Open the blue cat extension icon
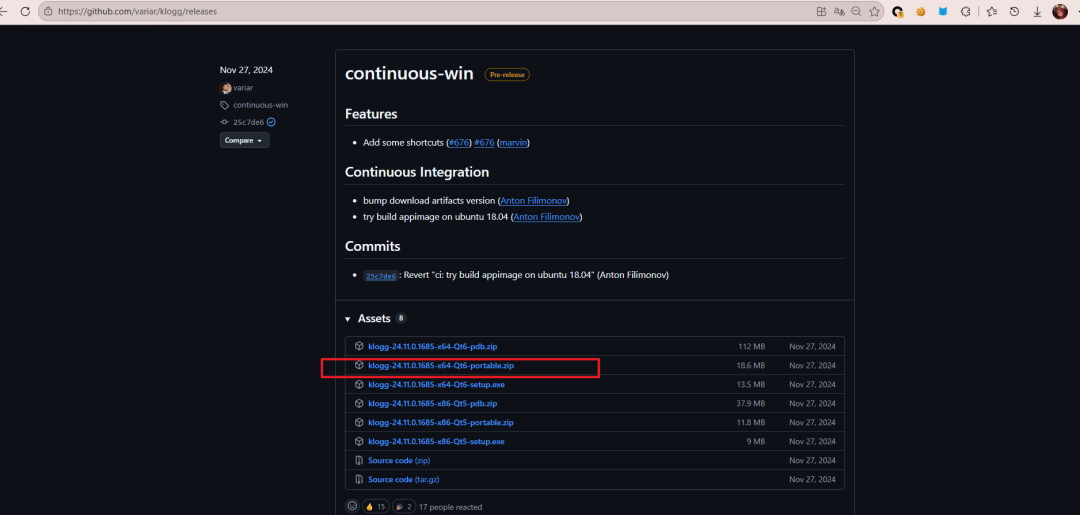This screenshot has height=515, width=1080. pos(943,11)
